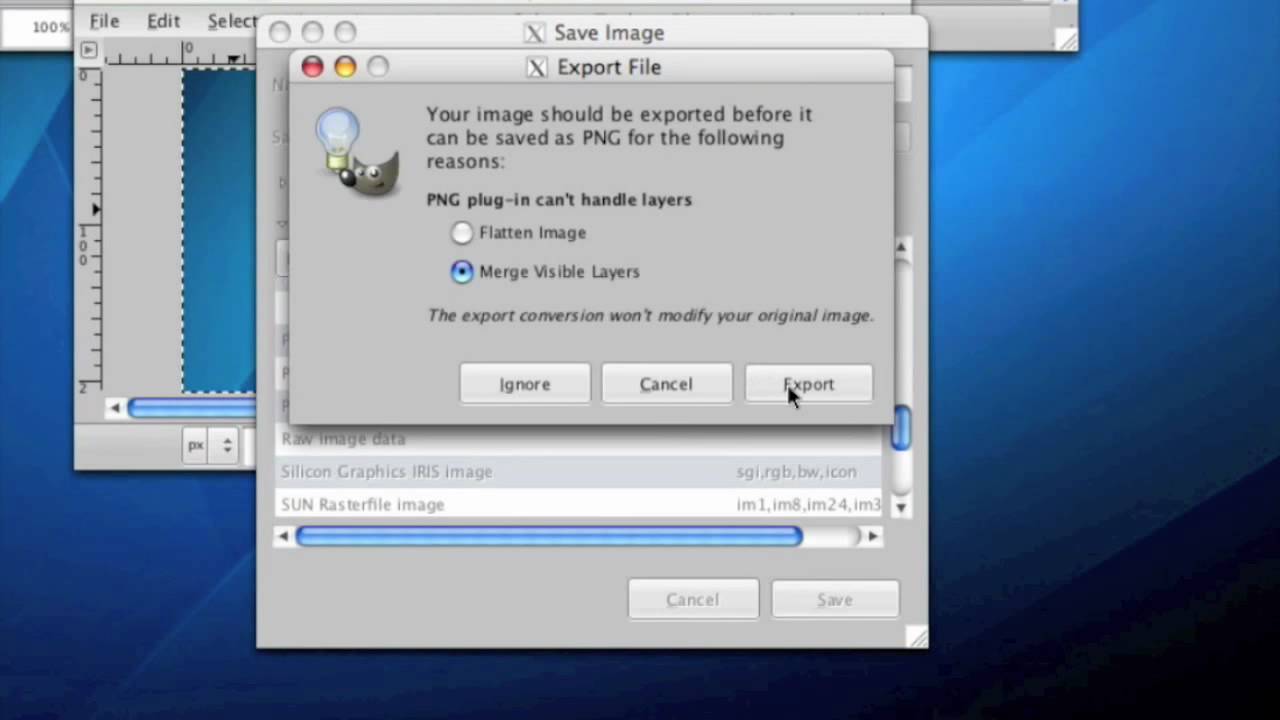This screenshot has height=720, width=1280.
Task: Click the Save Image dialog resize grip
Action: 917,637
